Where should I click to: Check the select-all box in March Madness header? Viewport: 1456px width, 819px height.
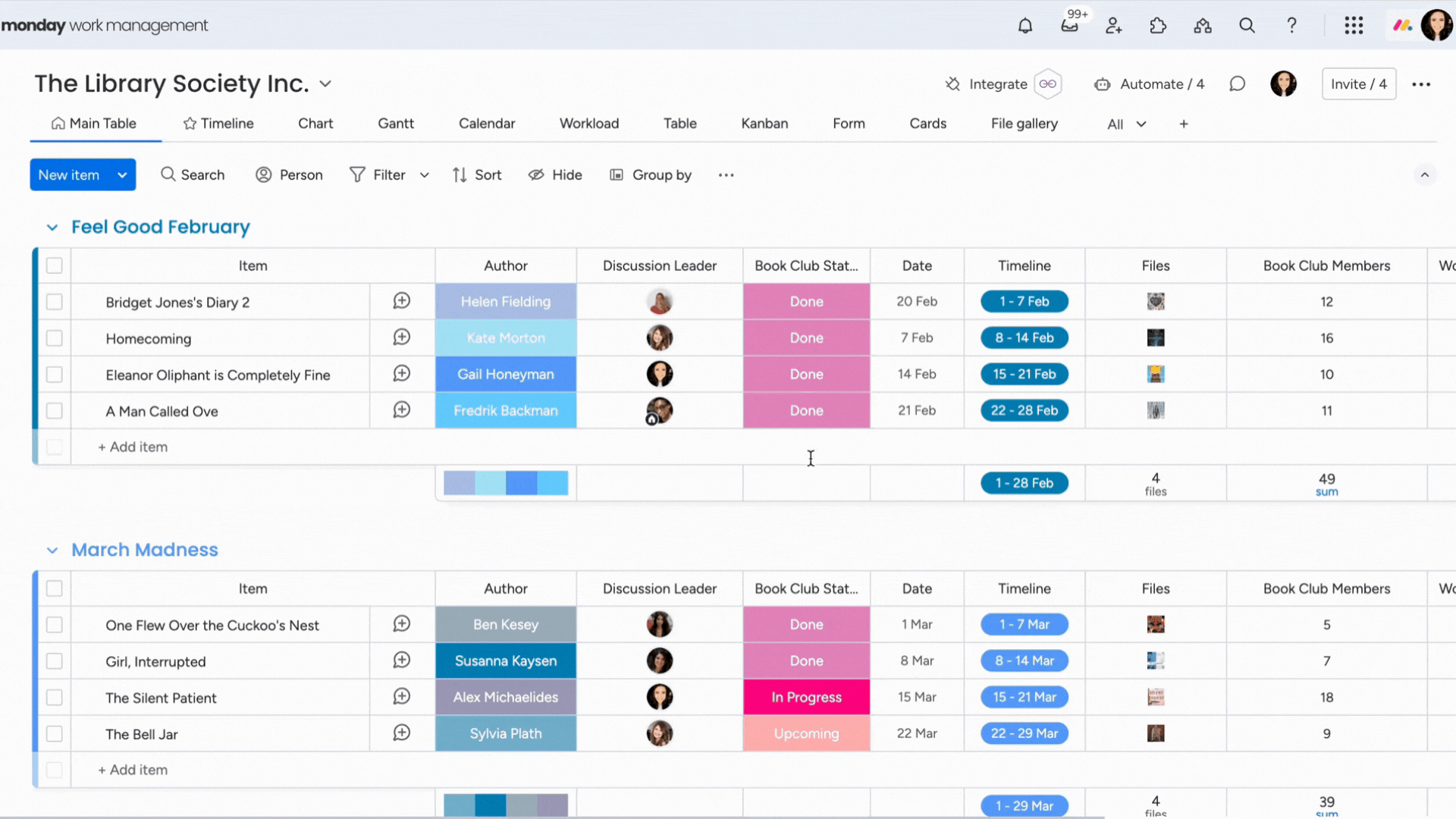tap(54, 588)
